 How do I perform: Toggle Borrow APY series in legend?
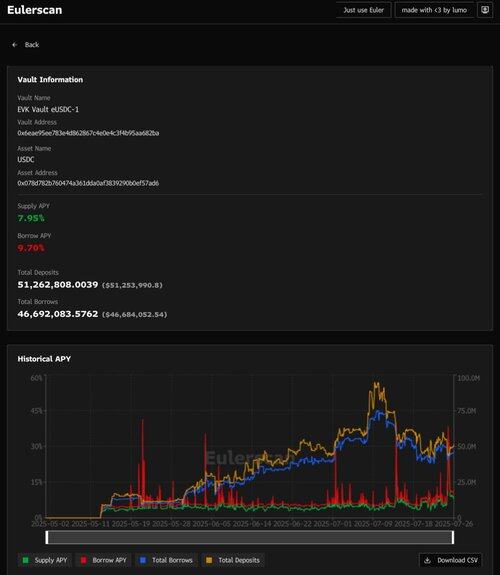click(103, 560)
